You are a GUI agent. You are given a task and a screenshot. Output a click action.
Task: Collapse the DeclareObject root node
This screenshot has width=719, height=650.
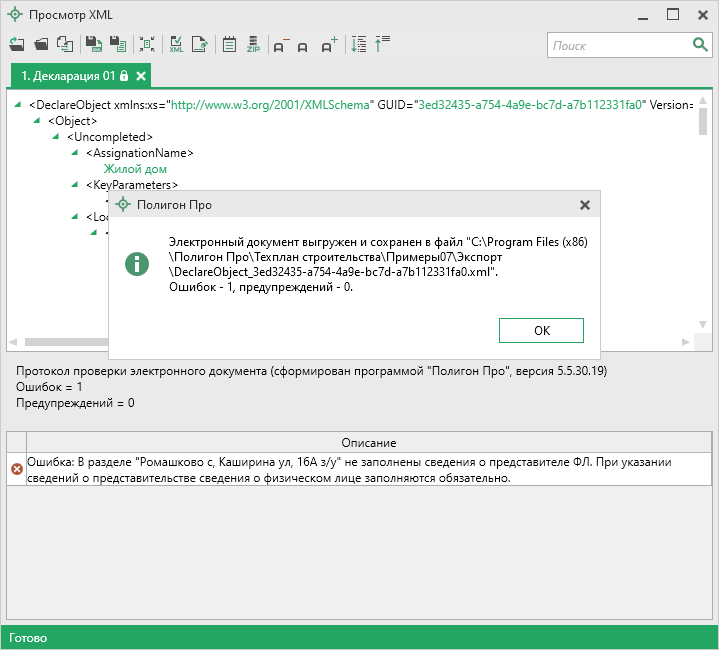20,104
